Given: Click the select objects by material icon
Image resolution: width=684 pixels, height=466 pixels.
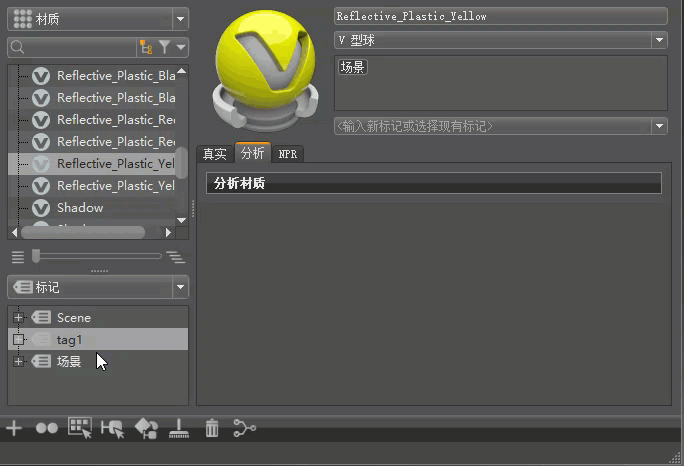Looking at the screenshot, I should click(113, 428).
